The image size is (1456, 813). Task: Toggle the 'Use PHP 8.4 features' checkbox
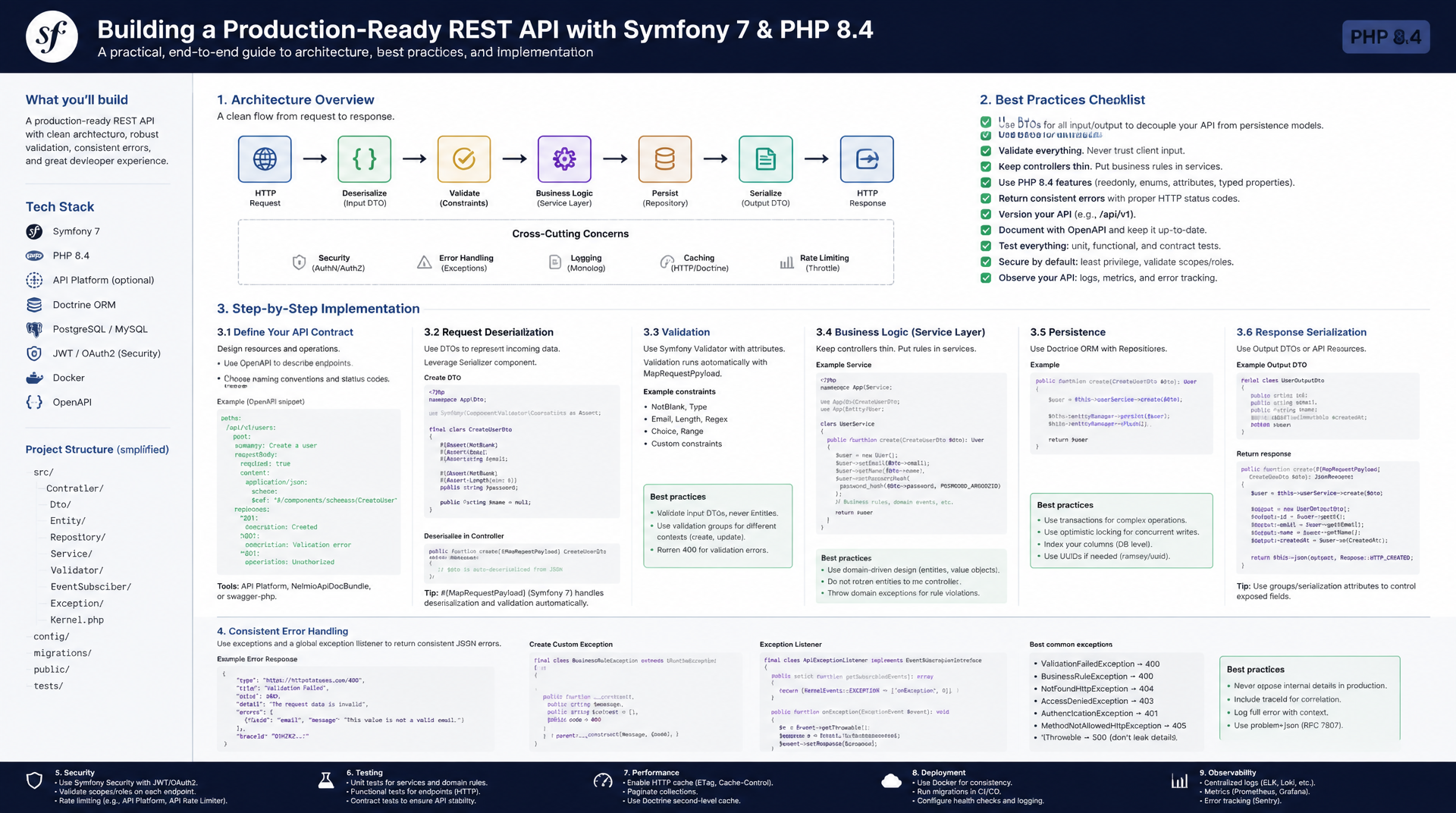986,183
